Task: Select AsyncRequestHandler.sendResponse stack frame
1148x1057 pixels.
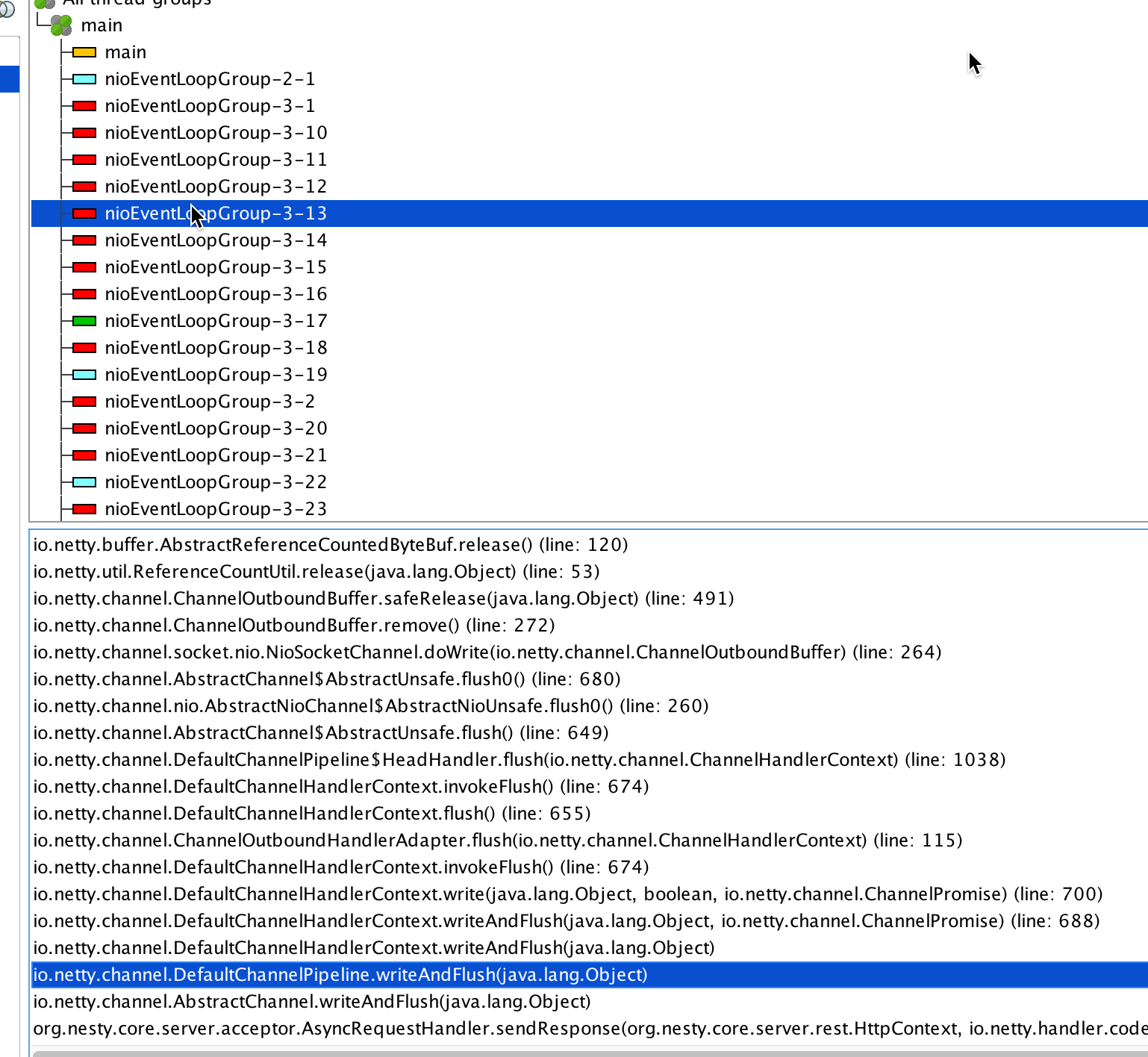Action: pyautogui.click(x=590, y=1029)
